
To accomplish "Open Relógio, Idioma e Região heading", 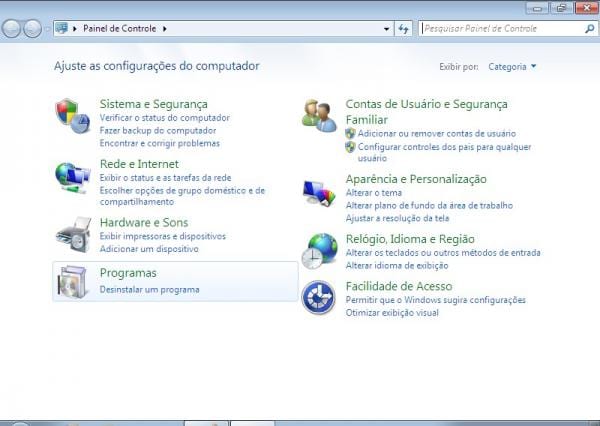I will 410,239.
